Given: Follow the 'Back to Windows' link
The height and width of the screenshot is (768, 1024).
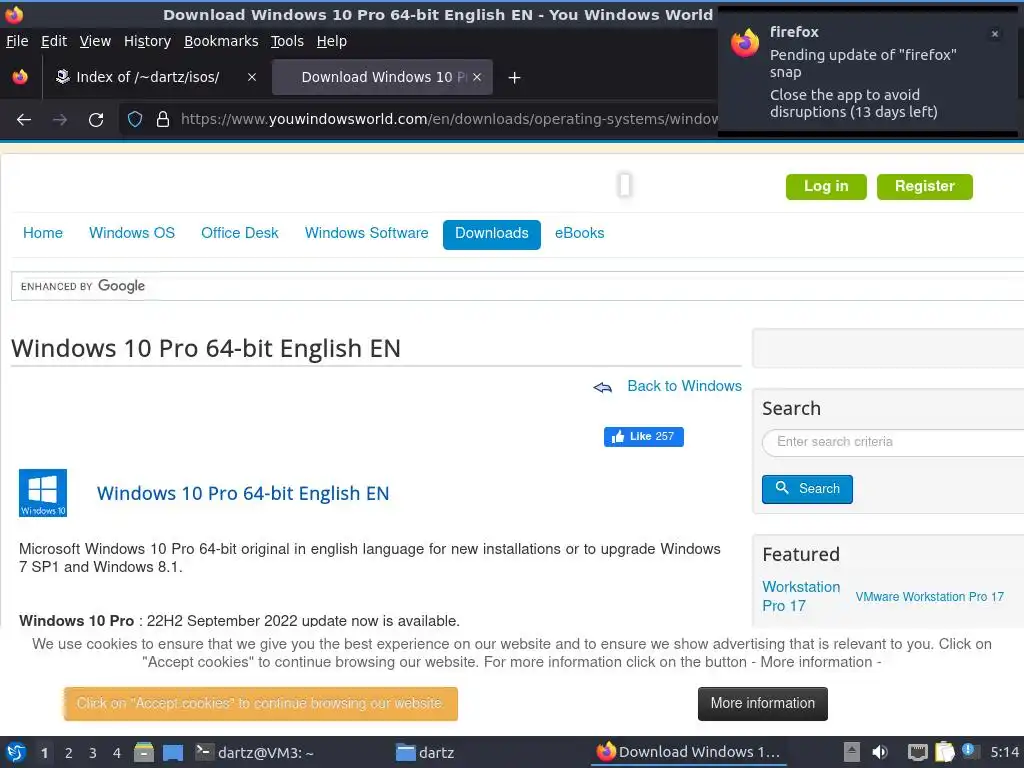Looking at the screenshot, I should click(684, 386).
